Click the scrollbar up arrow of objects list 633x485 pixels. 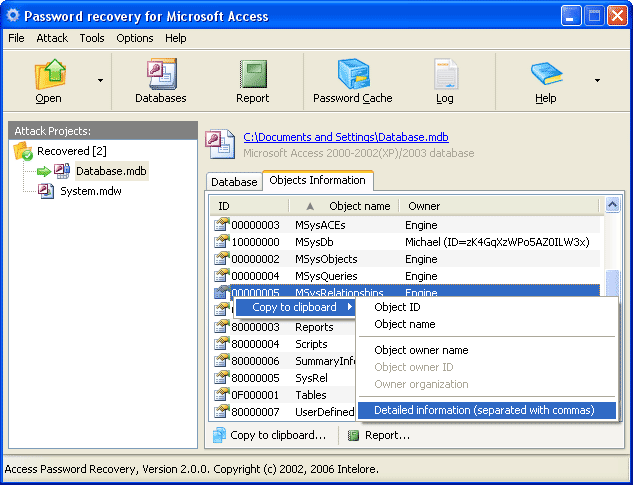coord(612,205)
